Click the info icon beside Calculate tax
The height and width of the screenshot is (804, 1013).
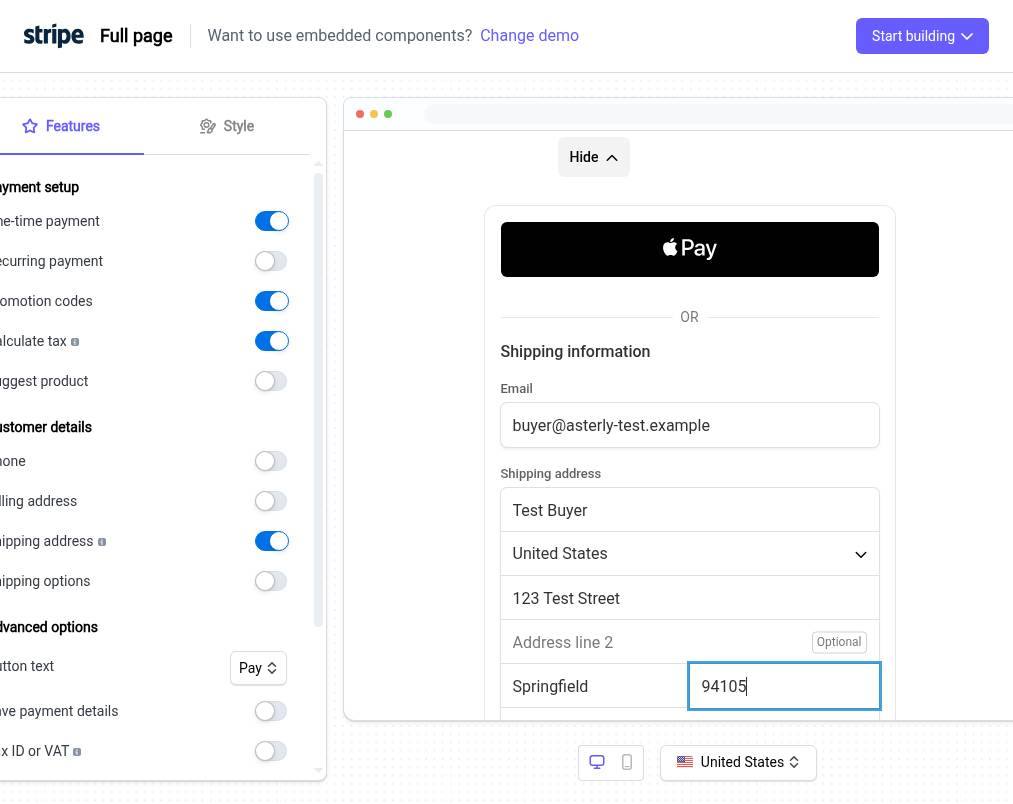coord(75,342)
